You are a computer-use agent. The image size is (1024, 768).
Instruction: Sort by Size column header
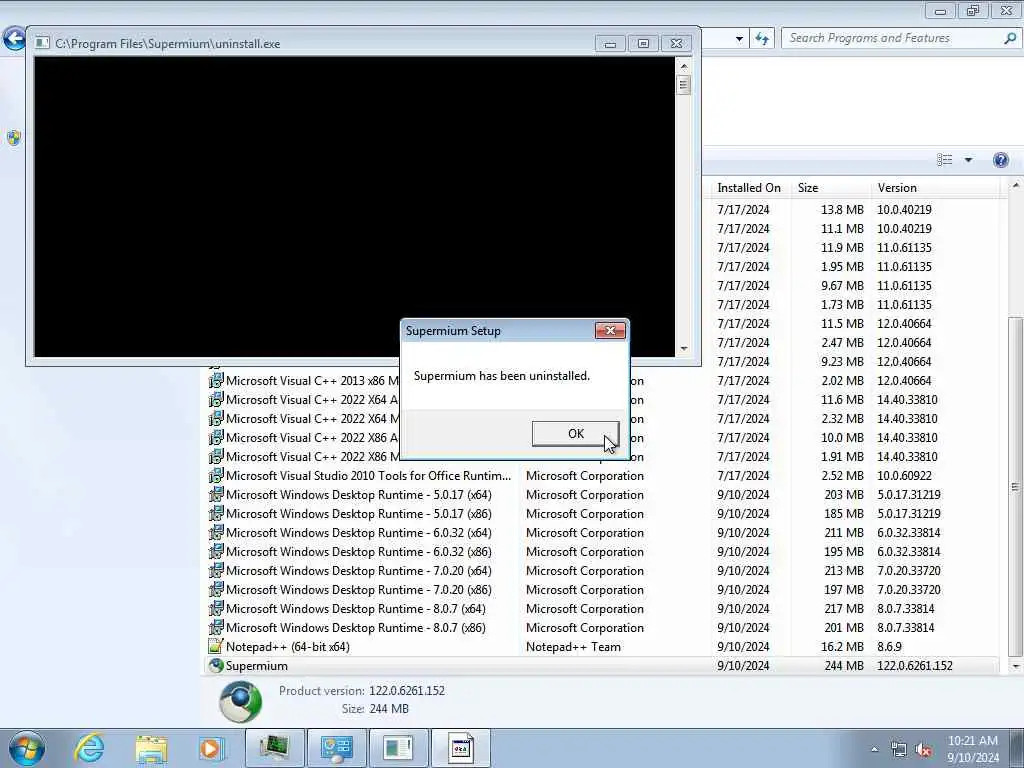(x=830, y=188)
